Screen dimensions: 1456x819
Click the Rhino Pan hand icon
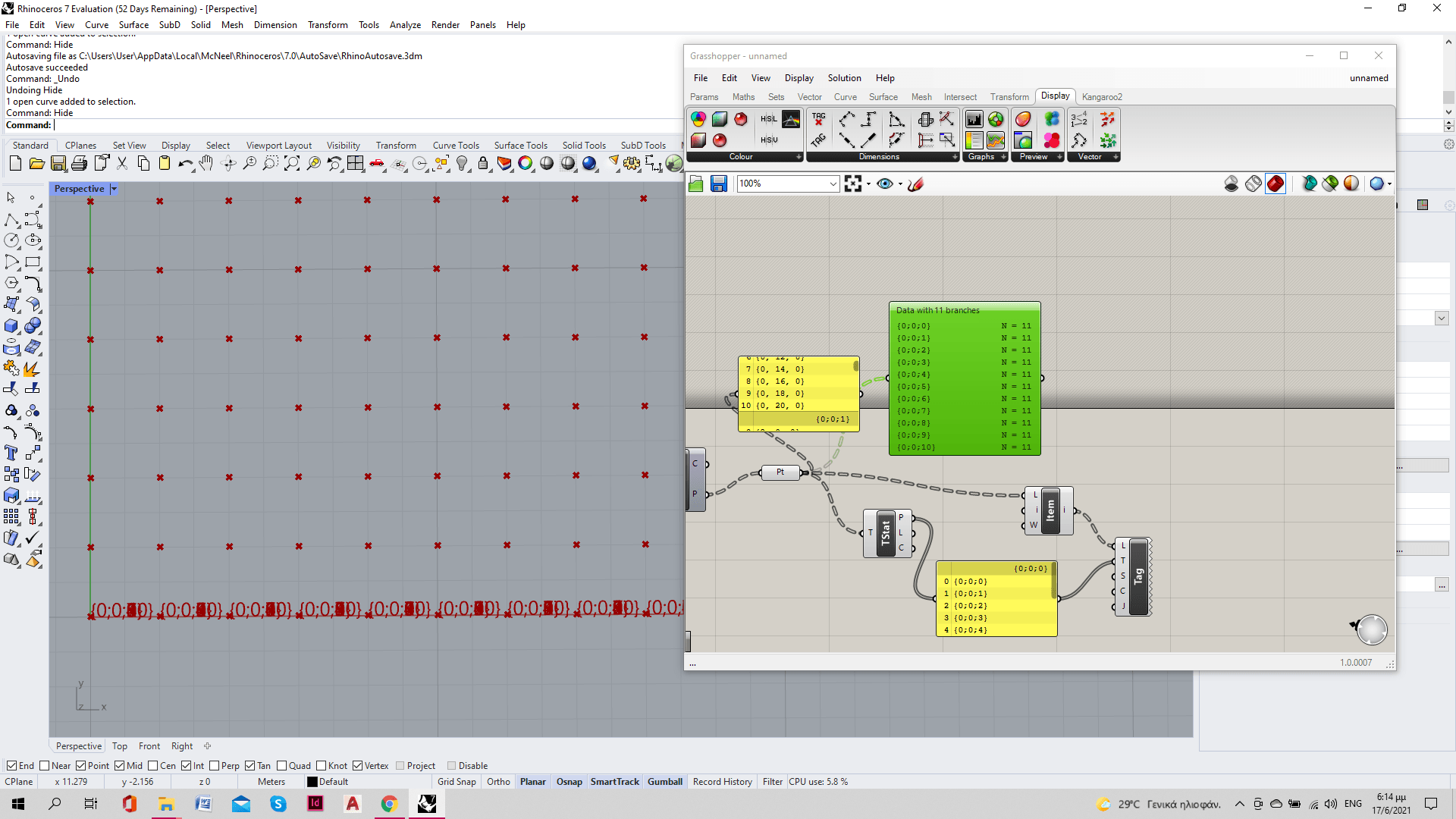(206, 163)
